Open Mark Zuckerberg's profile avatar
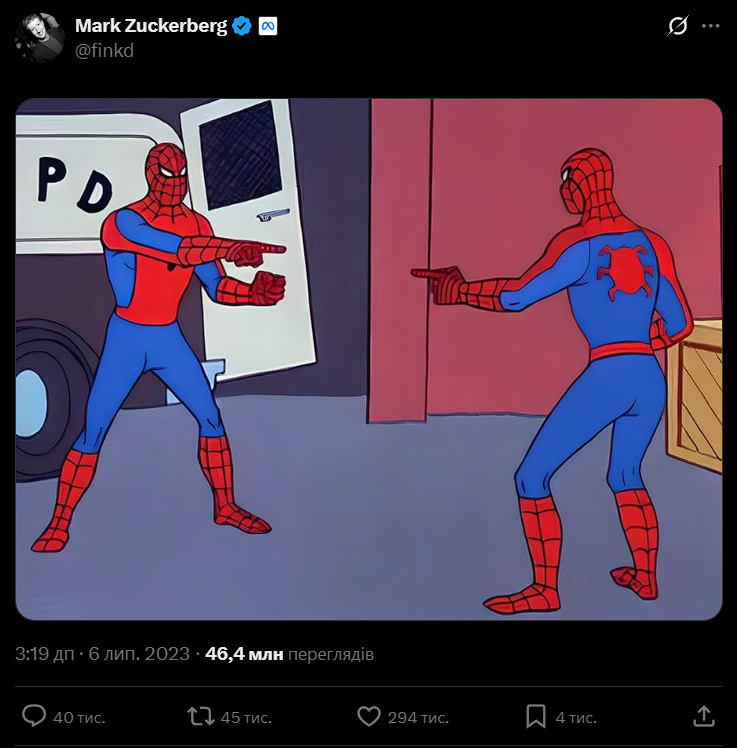 tap(40, 38)
